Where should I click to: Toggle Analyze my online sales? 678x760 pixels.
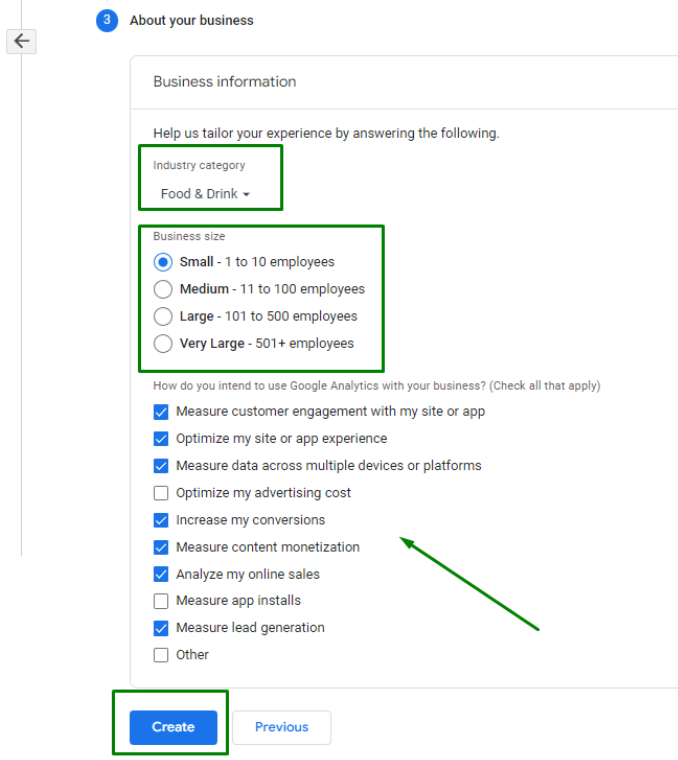pyautogui.click(x=161, y=574)
